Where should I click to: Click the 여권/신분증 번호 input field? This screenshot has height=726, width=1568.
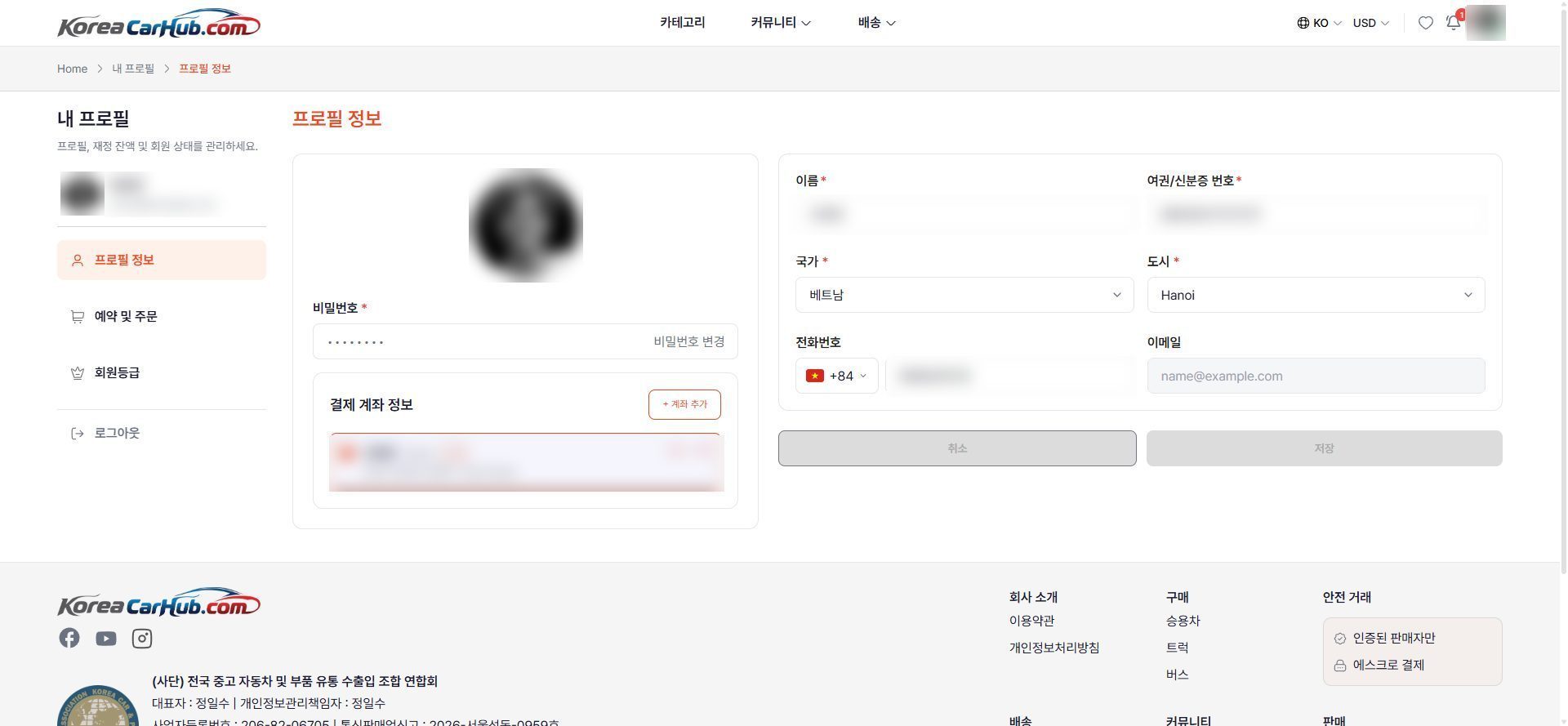tap(1316, 214)
